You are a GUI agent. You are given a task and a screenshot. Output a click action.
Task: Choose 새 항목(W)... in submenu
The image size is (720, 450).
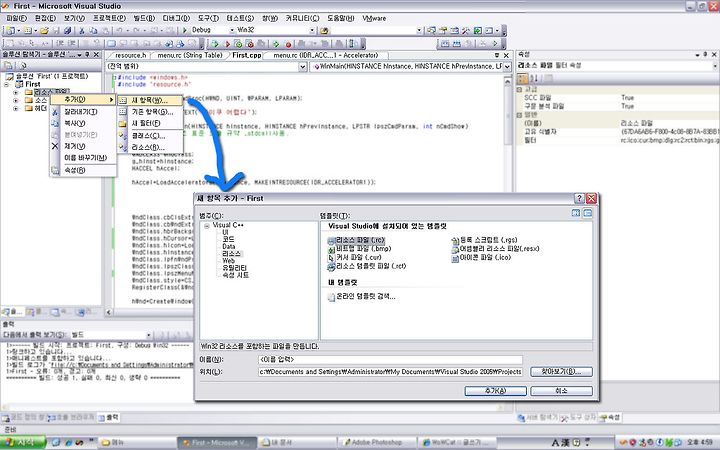pos(150,100)
